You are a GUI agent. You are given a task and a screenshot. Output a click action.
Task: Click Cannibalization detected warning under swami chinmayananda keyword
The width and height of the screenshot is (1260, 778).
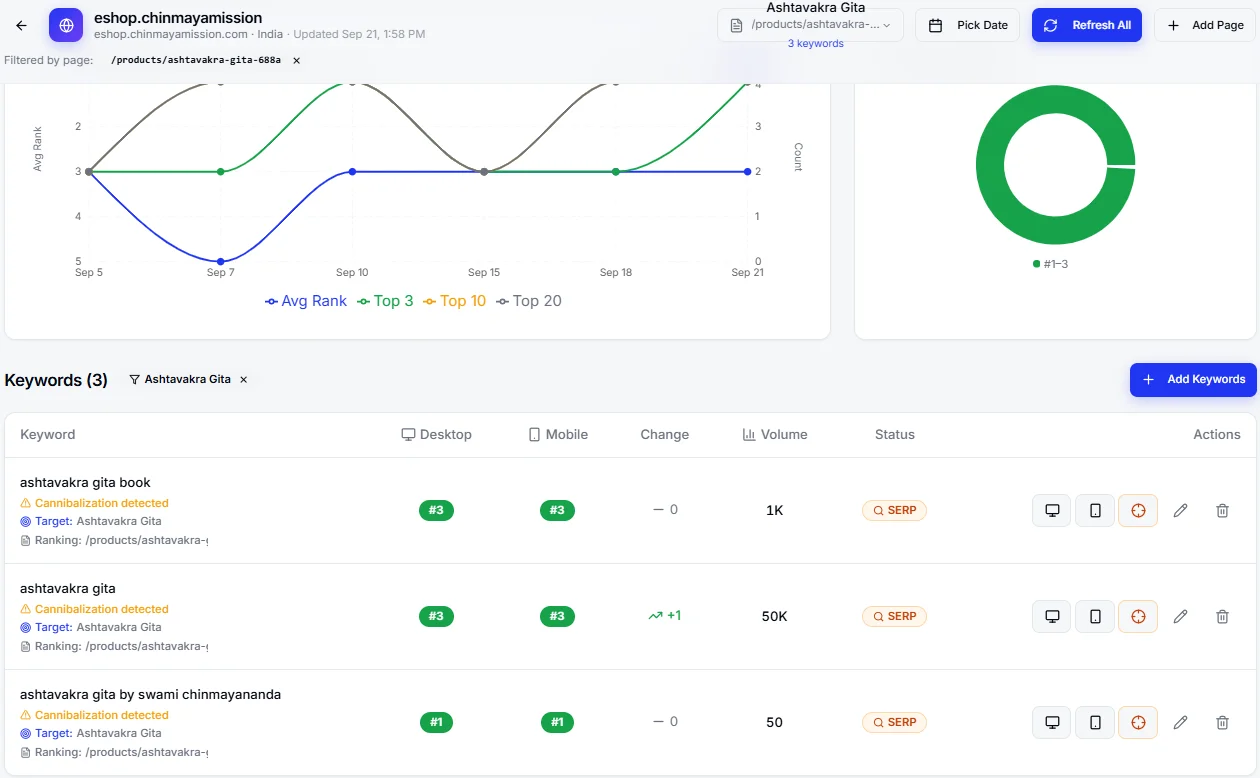94,715
